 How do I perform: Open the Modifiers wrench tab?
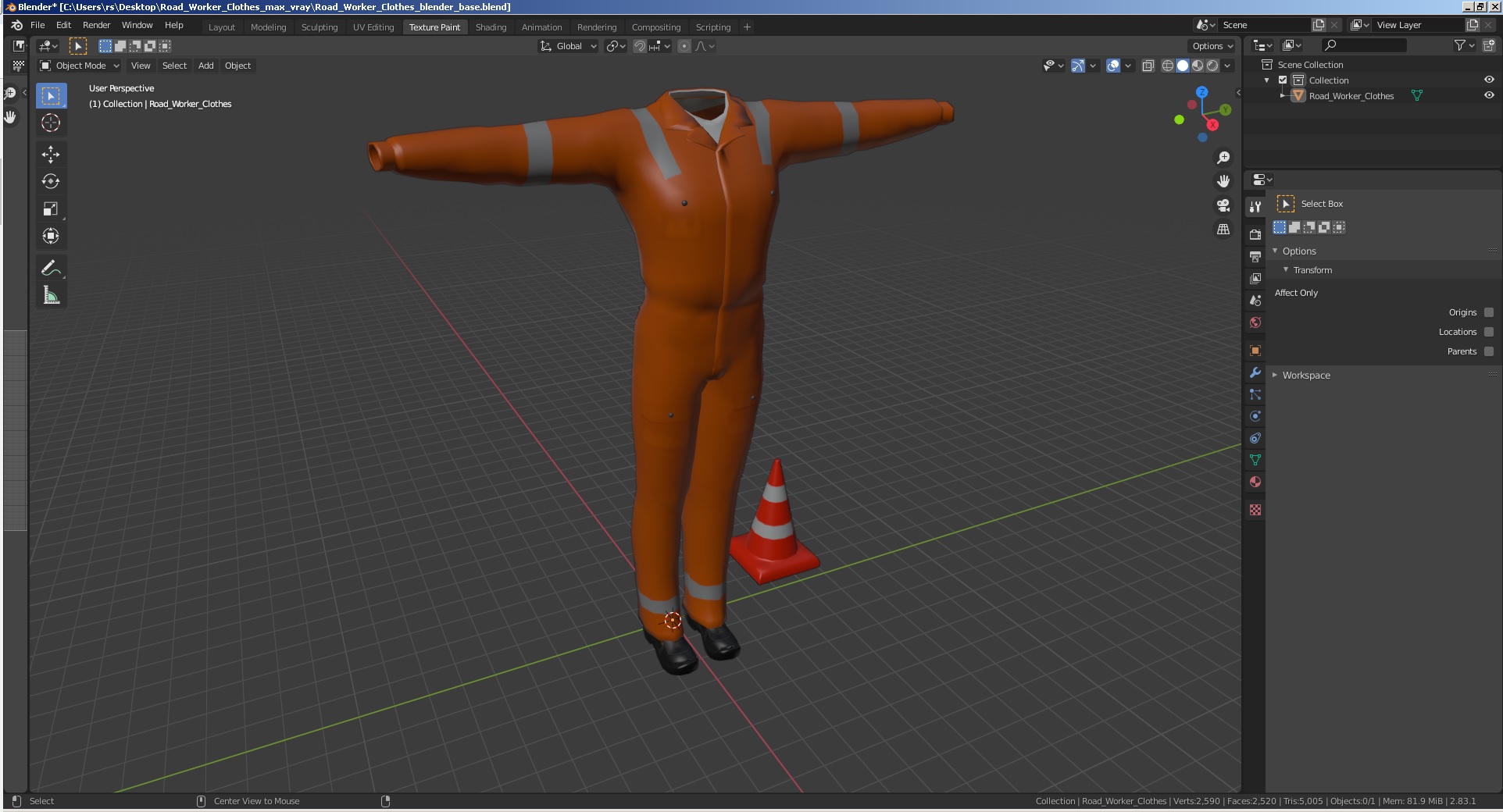1255,372
